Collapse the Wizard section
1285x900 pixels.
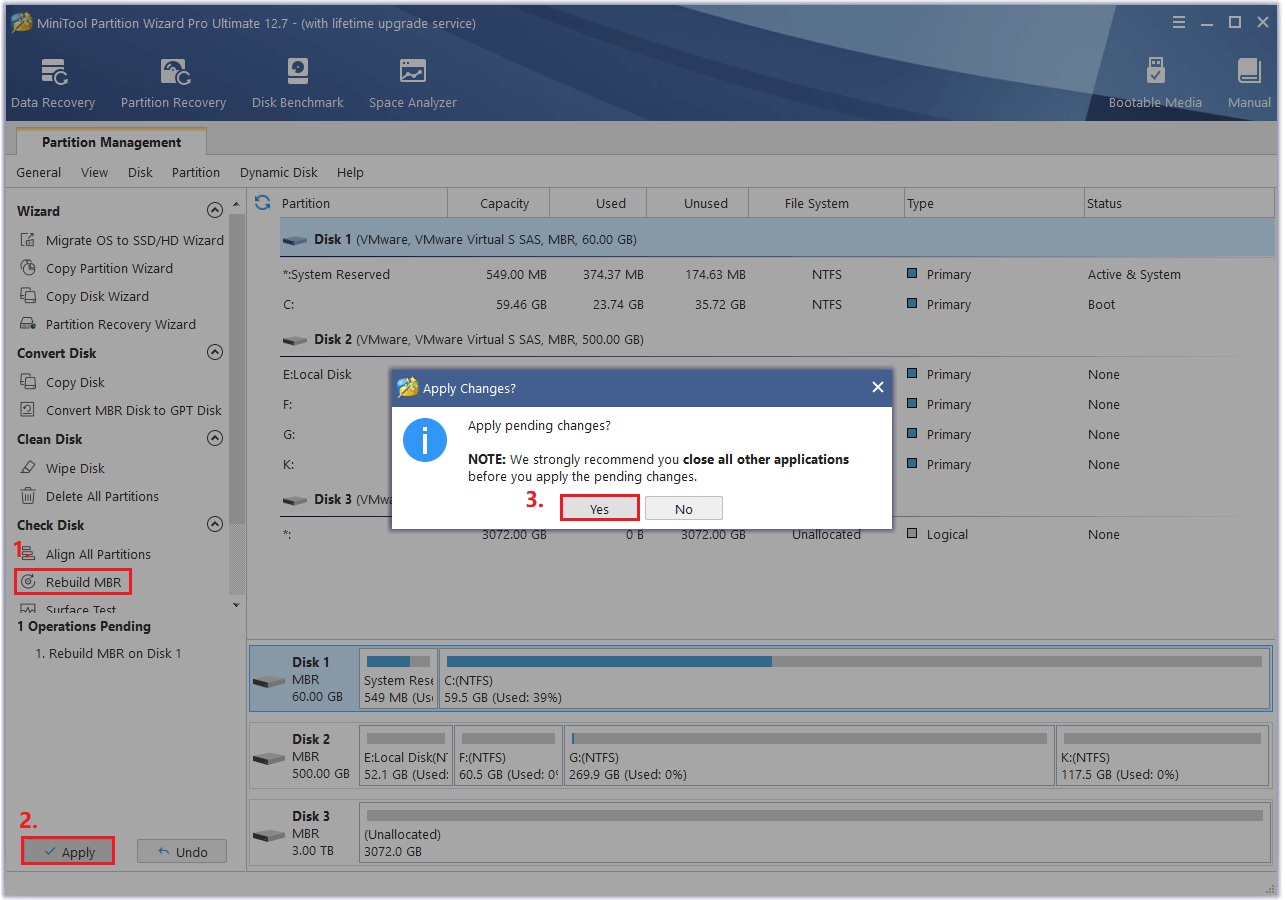tap(214, 211)
